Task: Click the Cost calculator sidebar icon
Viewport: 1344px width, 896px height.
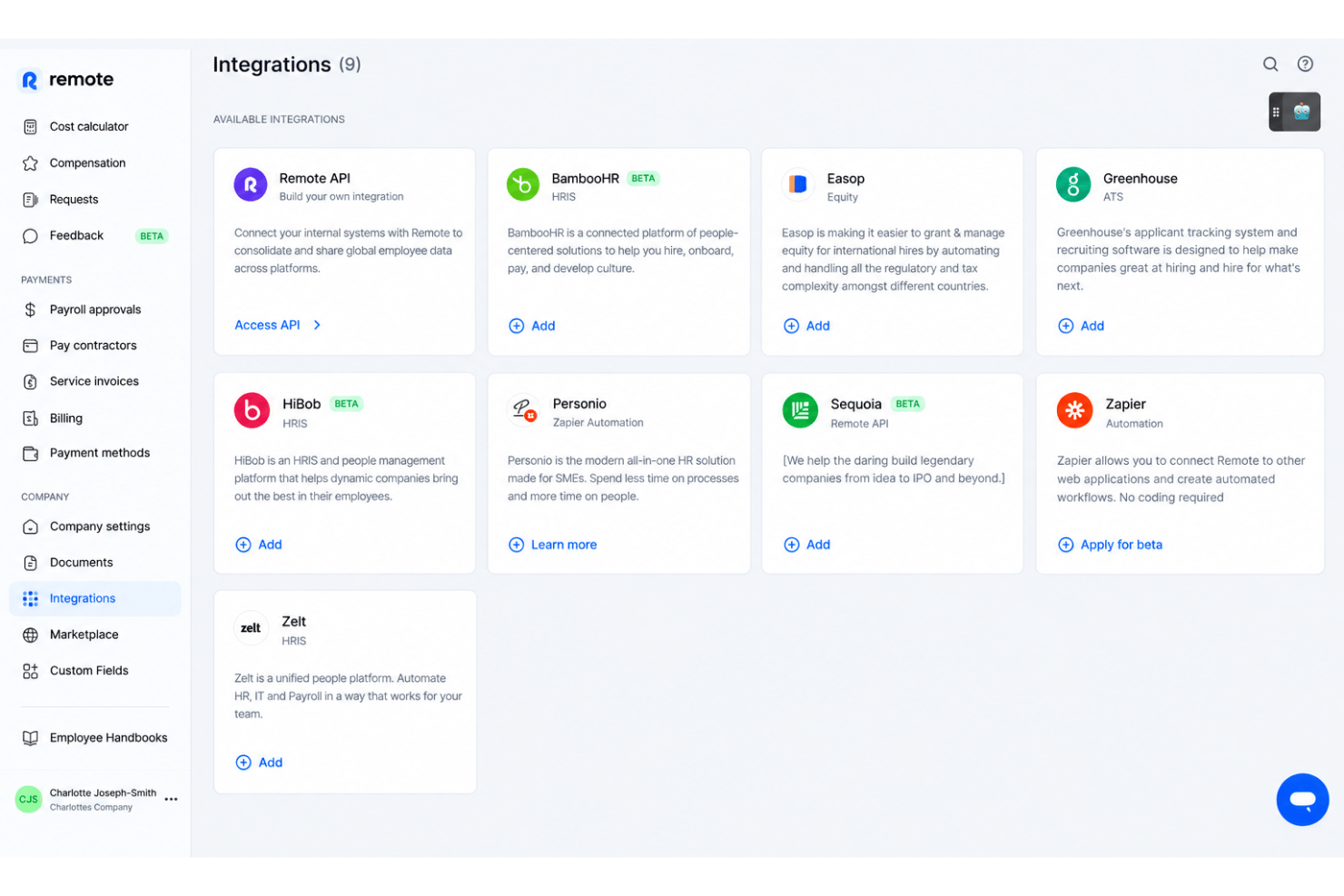Action: [x=30, y=127]
